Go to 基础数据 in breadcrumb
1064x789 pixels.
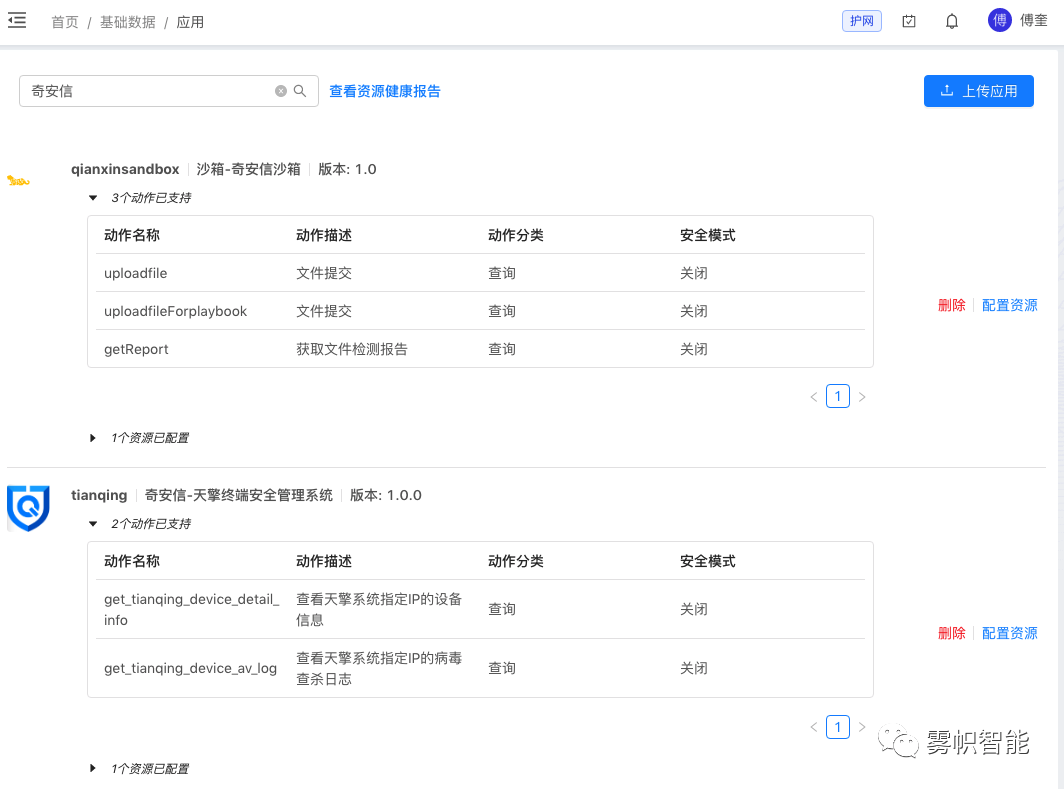click(x=128, y=22)
